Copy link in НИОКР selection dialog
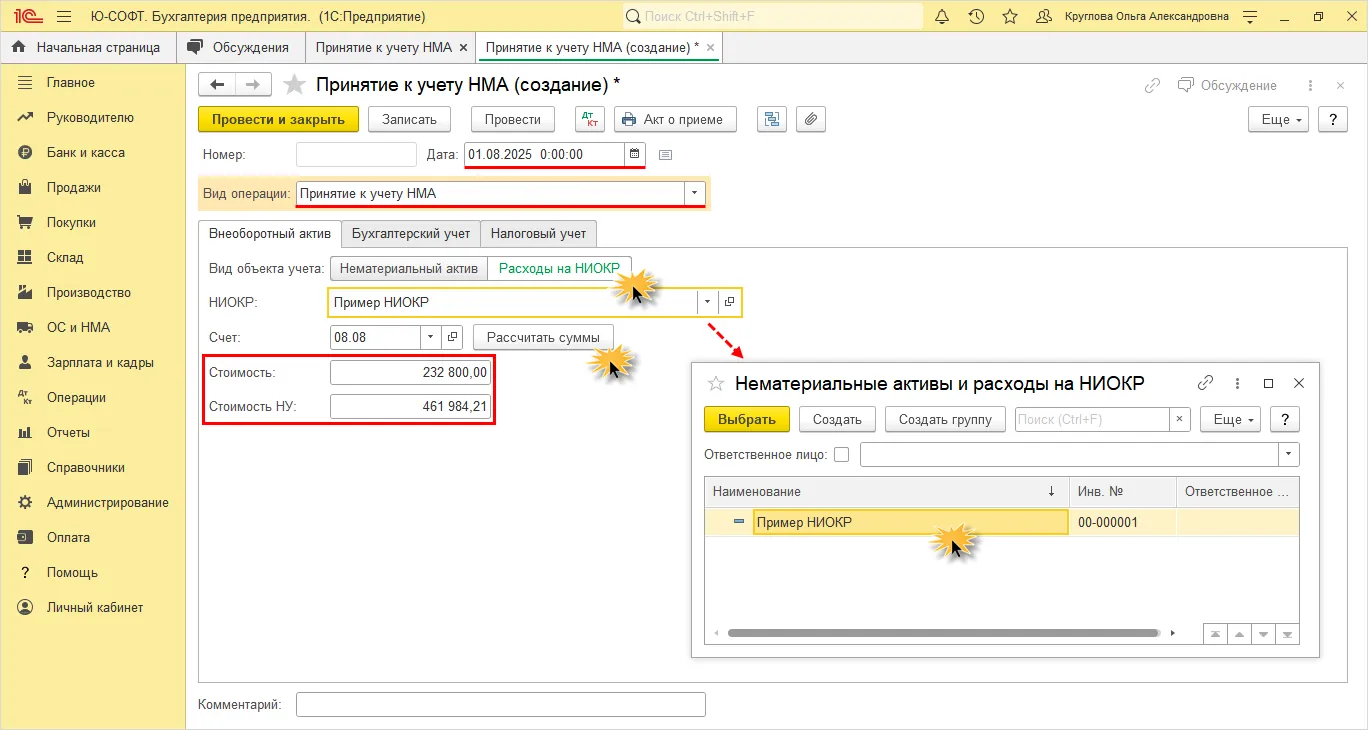The width and height of the screenshot is (1368, 730). 1206,383
